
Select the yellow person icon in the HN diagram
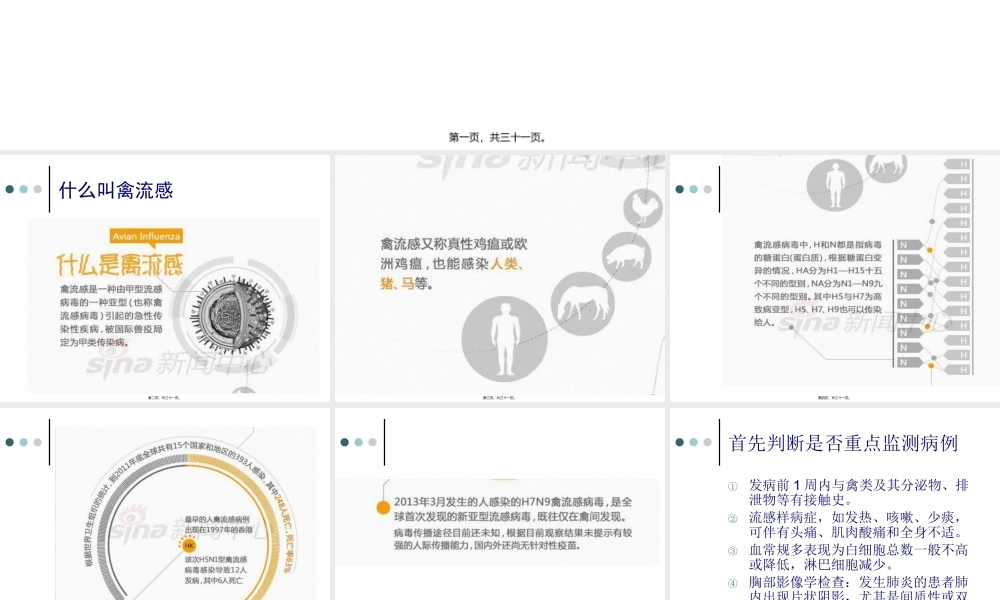coord(929,249)
